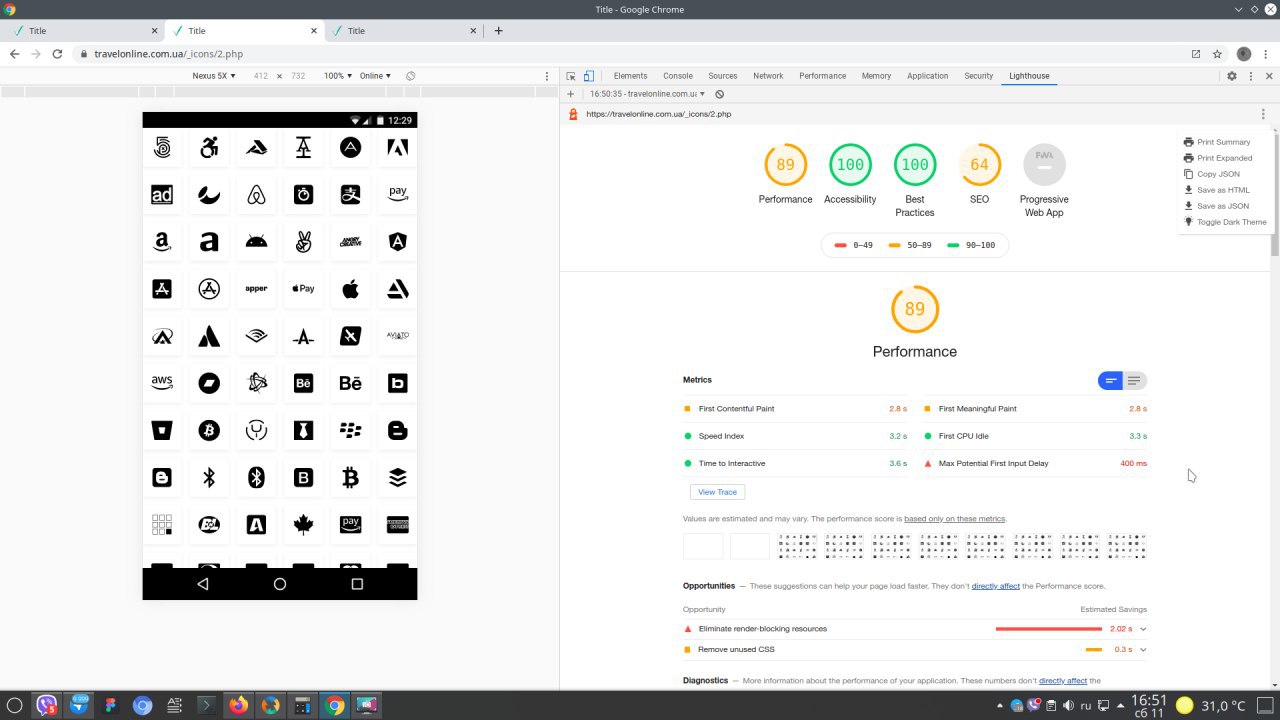The height and width of the screenshot is (720, 1280).
Task: Activate the inspect element picker icon
Action: [x=571, y=76]
